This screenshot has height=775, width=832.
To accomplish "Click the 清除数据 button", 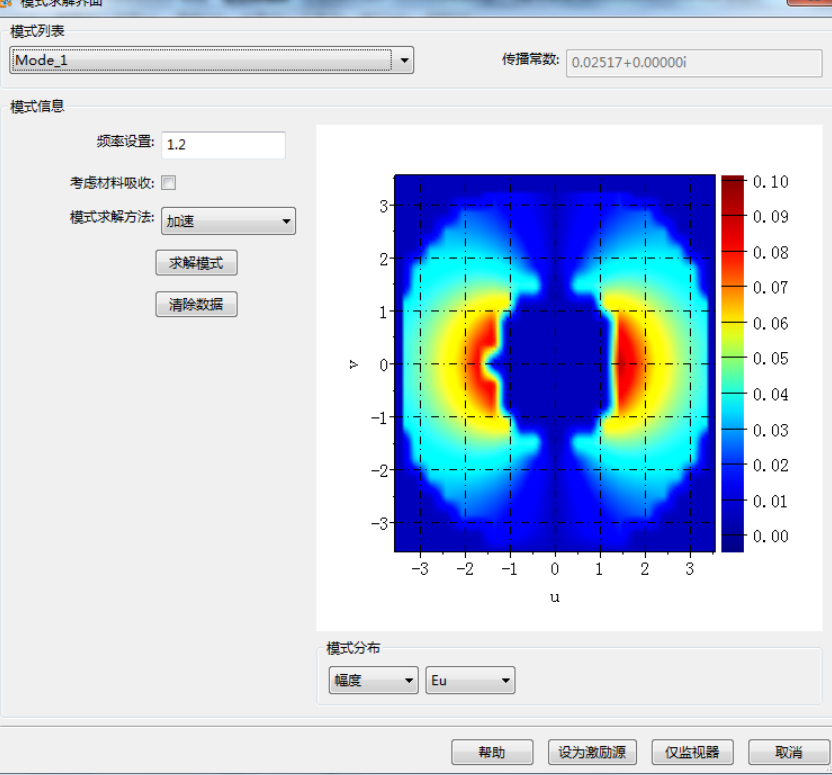I will tap(196, 304).
